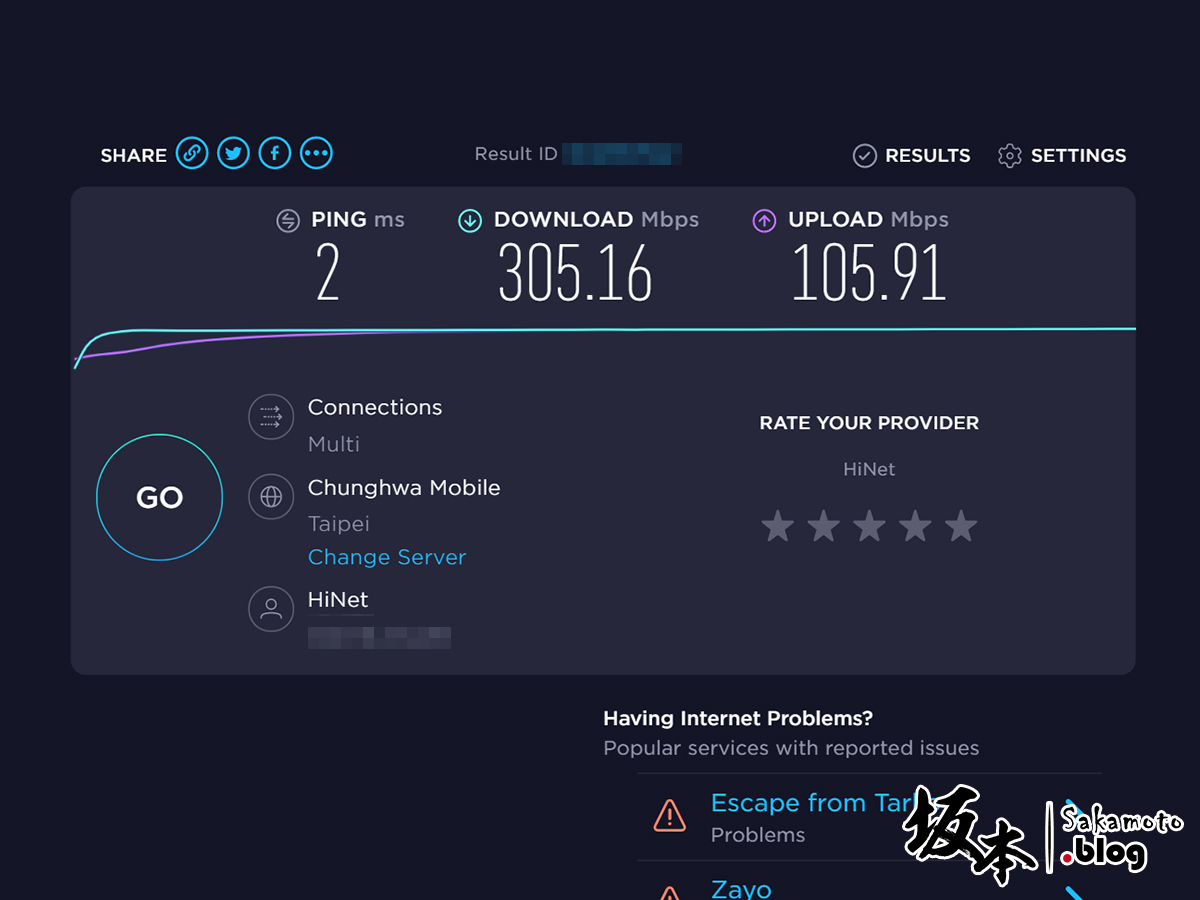Select the Multi connections option
Viewport: 1200px width, 900px height.
pos(334,444)
